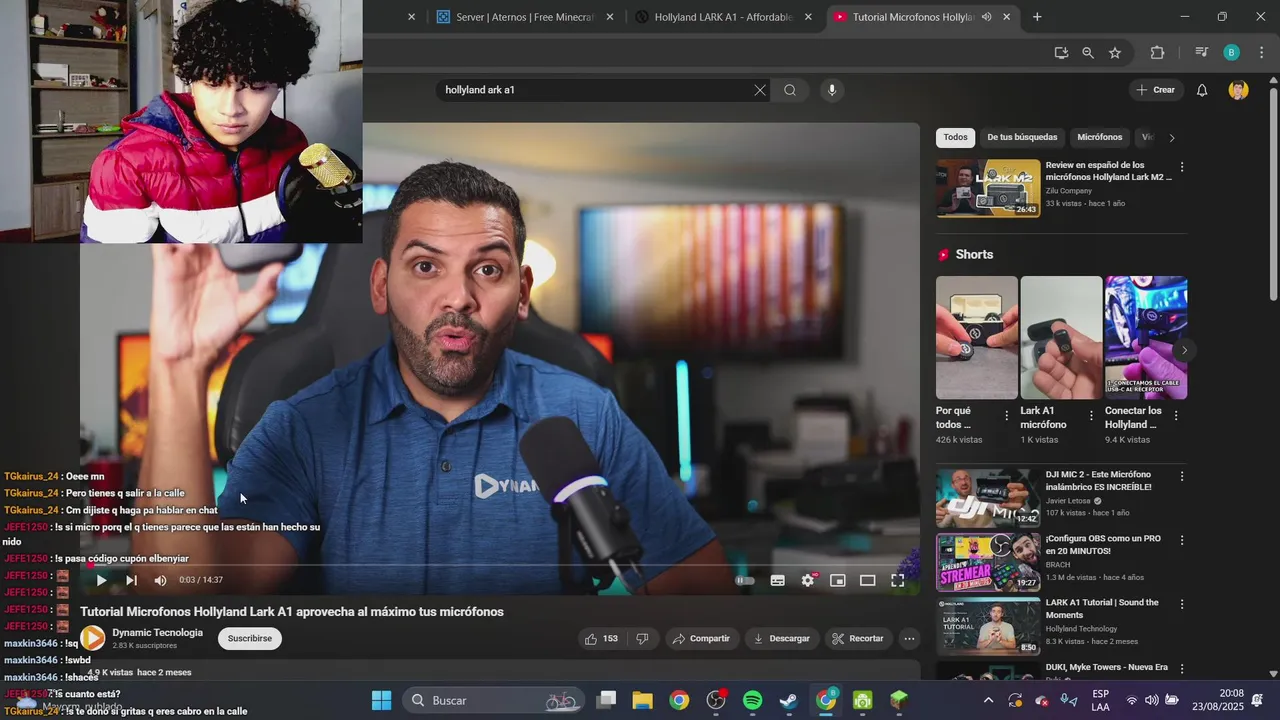Open the YouTube notifications bell
1280x720 pixels.
click(x=1202, y=90)
